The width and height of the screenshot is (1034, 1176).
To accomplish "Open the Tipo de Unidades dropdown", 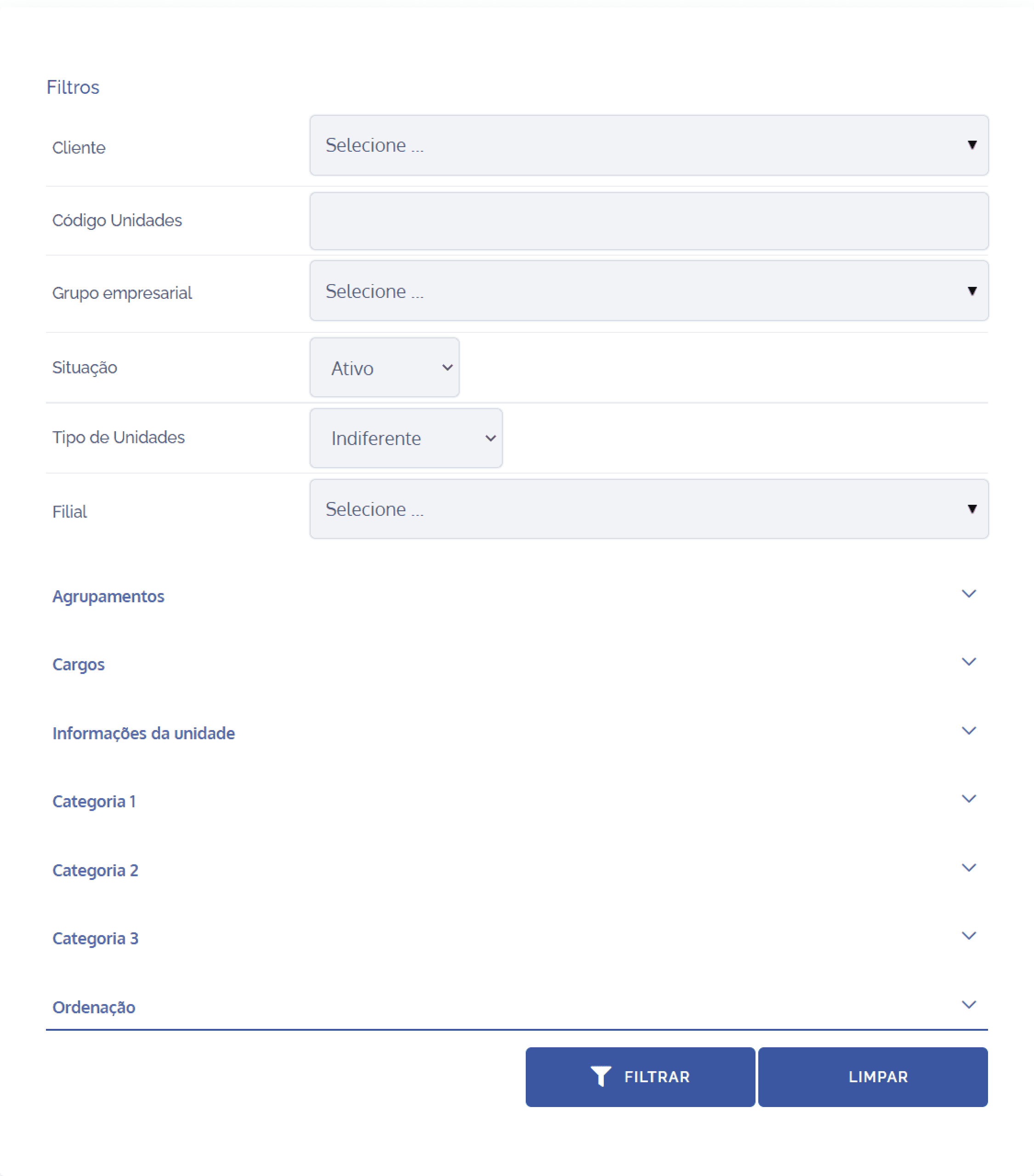I will 406,439.
